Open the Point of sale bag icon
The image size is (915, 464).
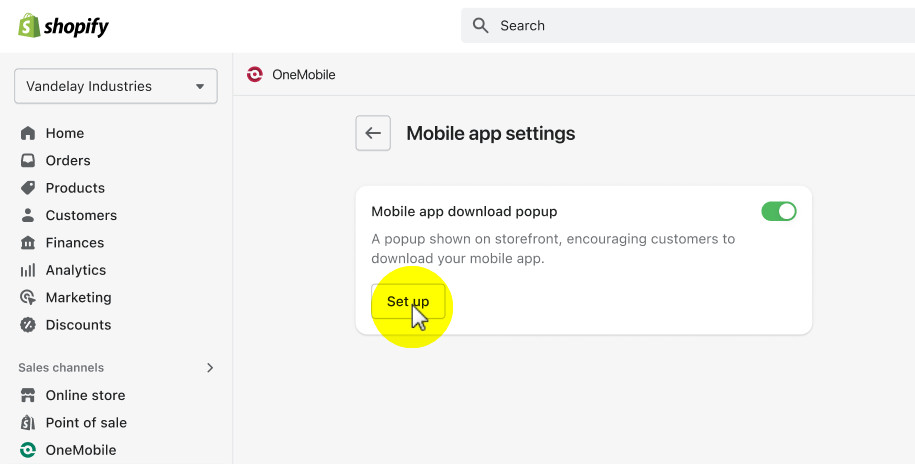[28, 423]
